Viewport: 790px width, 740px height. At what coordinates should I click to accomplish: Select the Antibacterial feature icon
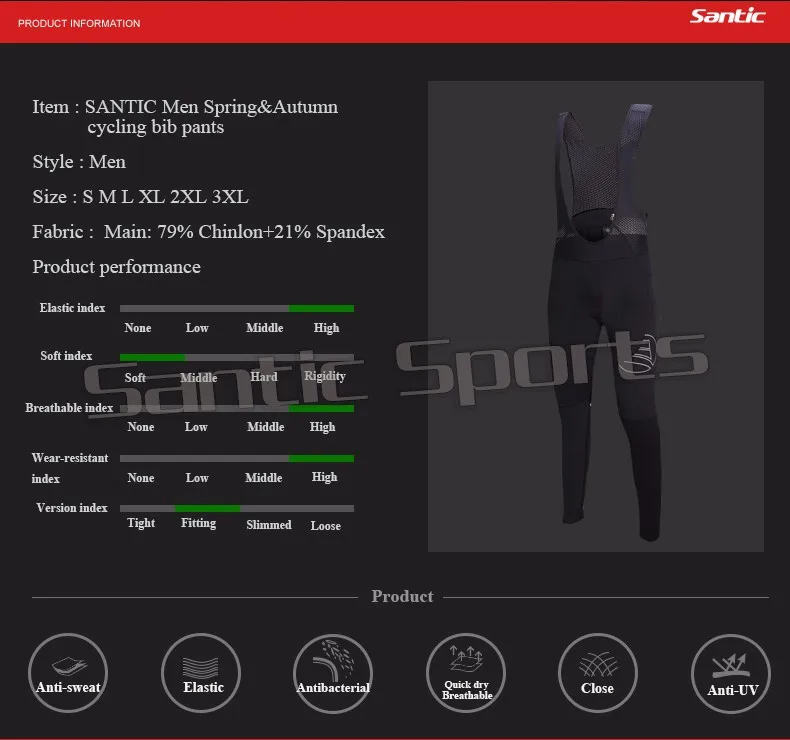[x=333, y=673]
